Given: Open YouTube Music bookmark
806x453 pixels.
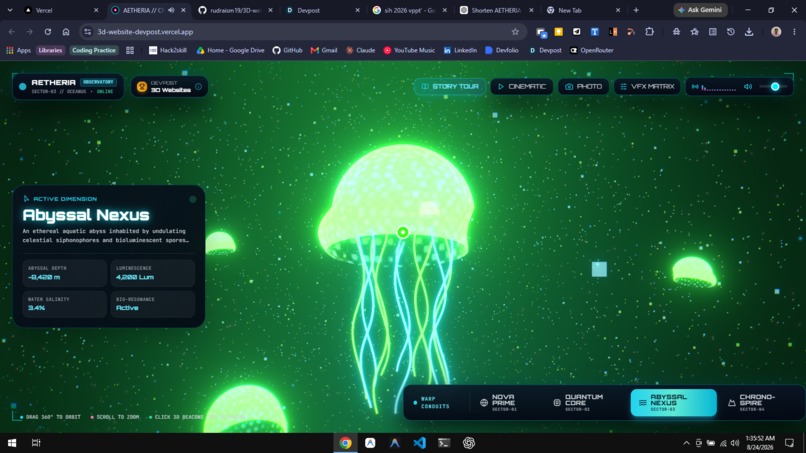Looking at the screenshot, I should [x=409, y=50].
